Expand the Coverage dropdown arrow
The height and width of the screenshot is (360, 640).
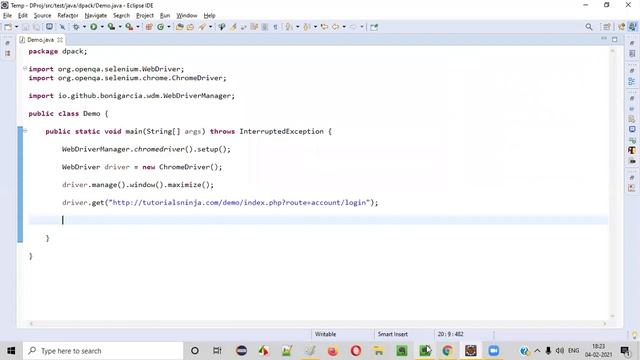coord(120,27)
